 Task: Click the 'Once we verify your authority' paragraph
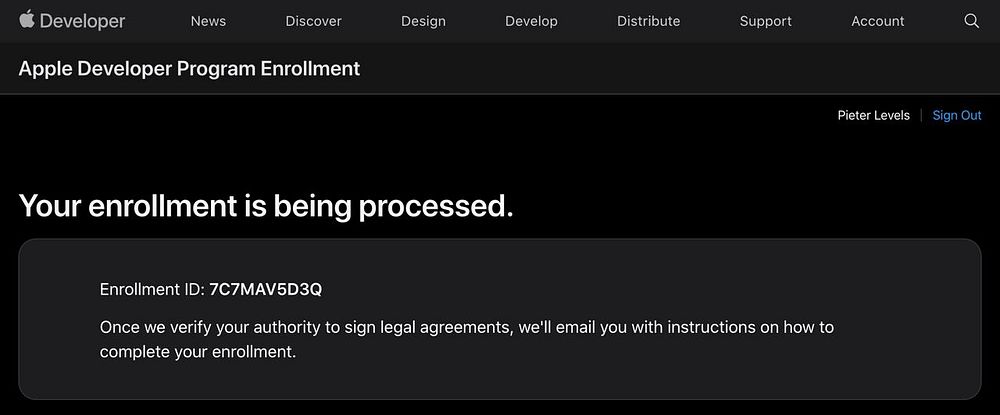pos(466,327)
